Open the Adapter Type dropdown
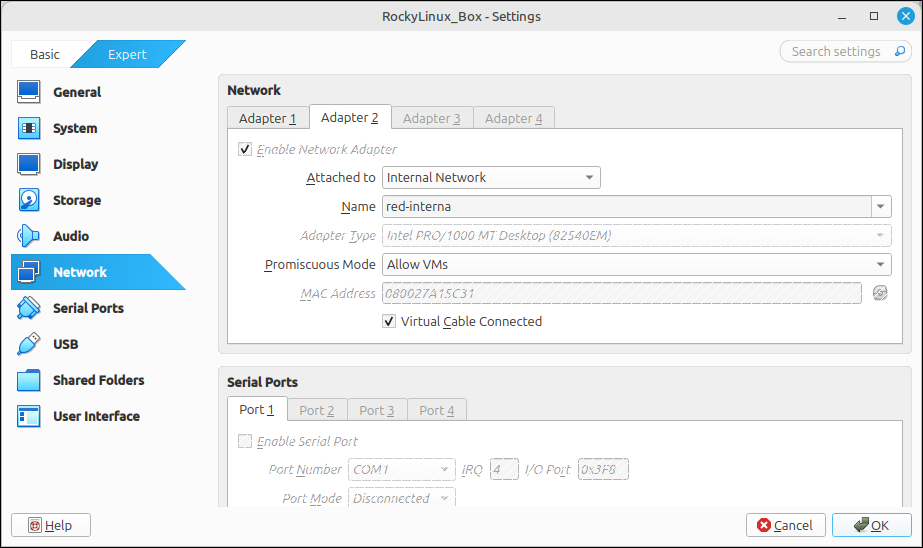The width and height of the screenshot is (923, 548). [636, 235]
